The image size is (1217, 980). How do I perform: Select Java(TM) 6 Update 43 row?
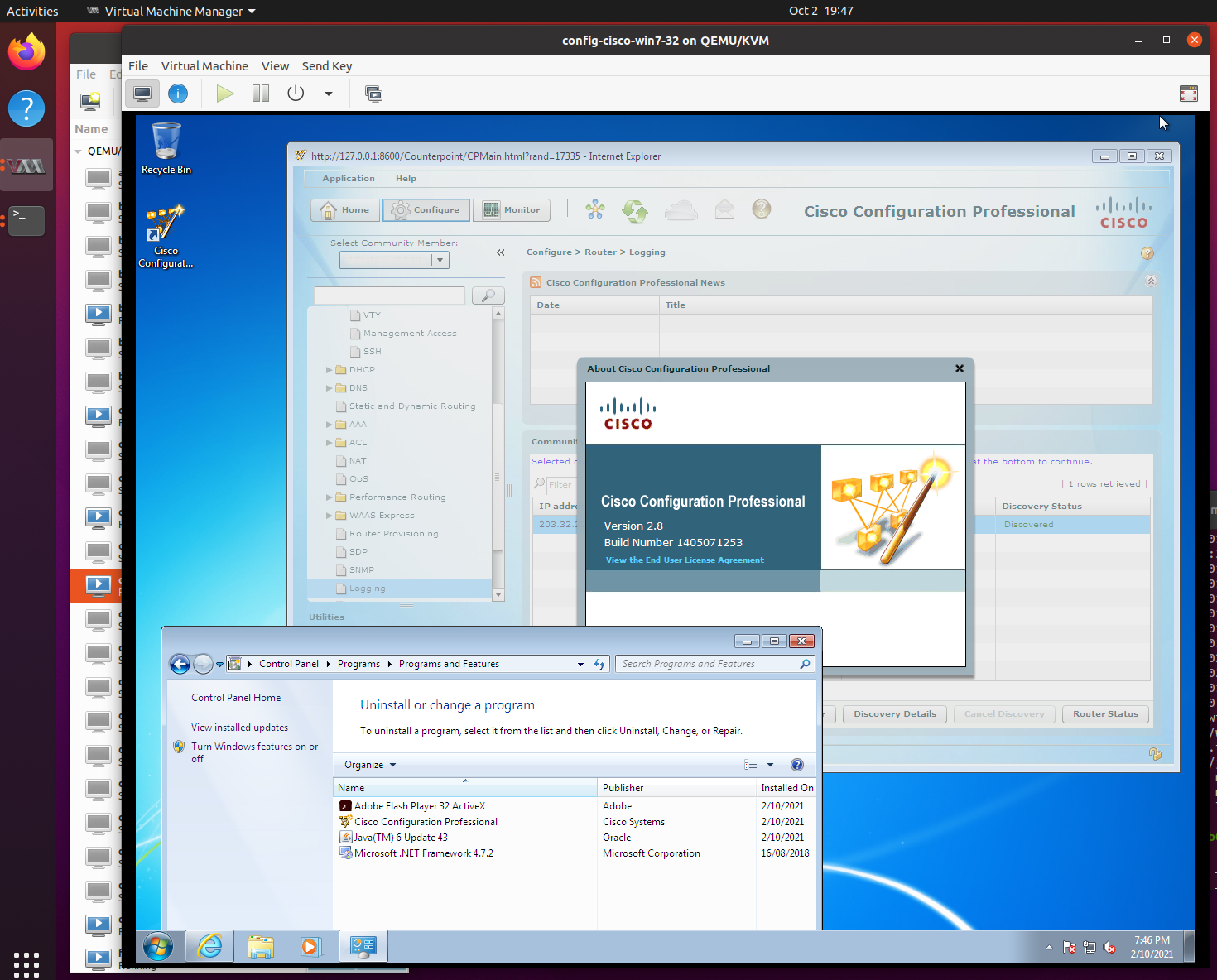pos(576,838)
